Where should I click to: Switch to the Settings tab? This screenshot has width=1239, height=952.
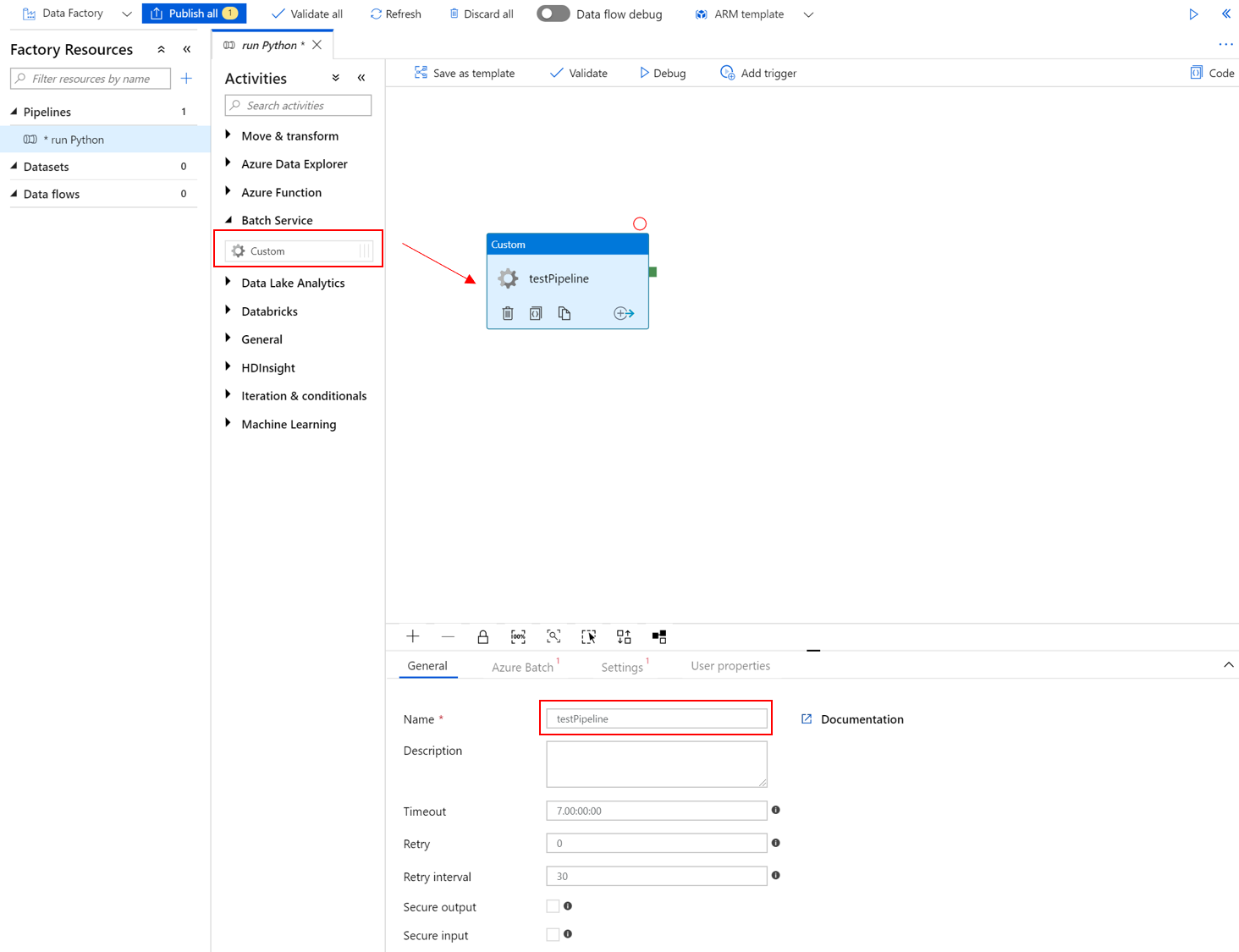pos(620,666)
